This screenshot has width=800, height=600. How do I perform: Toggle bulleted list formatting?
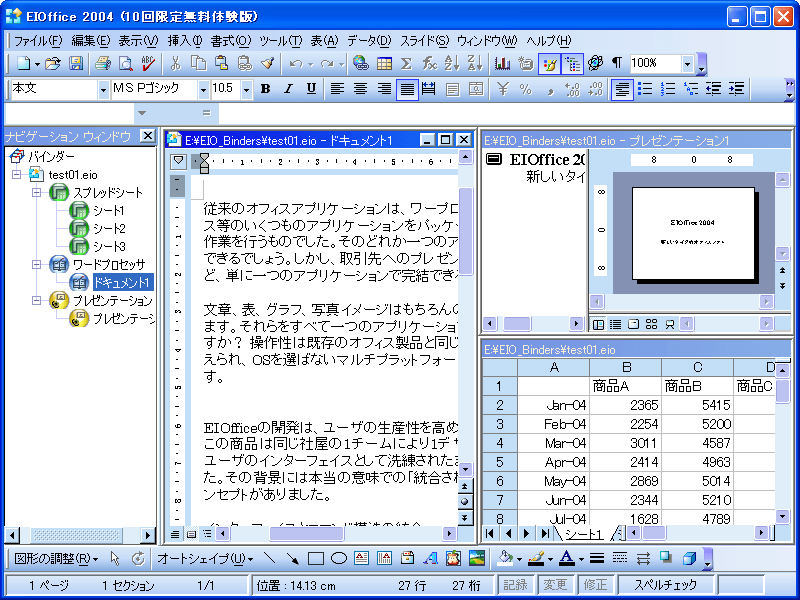tap(645, 89)
